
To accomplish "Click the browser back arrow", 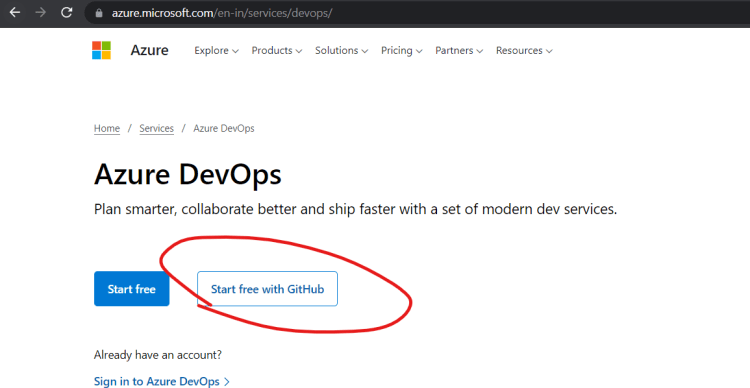I will tap(15, 12).
